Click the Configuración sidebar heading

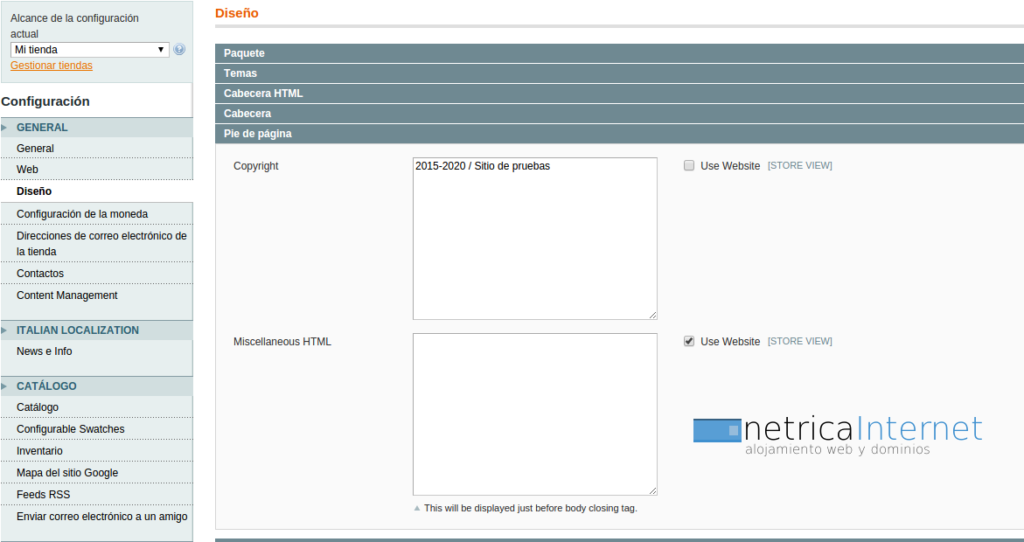[x=45, y=101]
